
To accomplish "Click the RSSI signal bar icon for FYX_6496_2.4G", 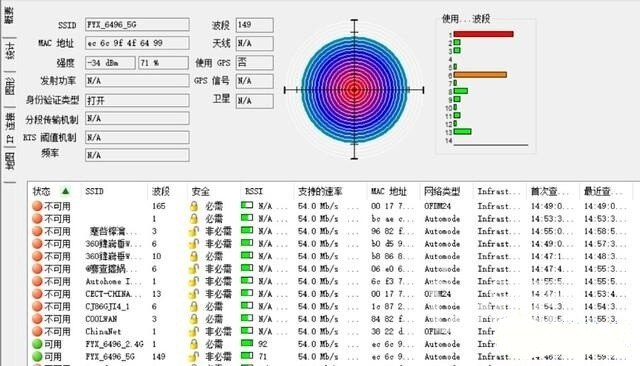I will point(247,344).
